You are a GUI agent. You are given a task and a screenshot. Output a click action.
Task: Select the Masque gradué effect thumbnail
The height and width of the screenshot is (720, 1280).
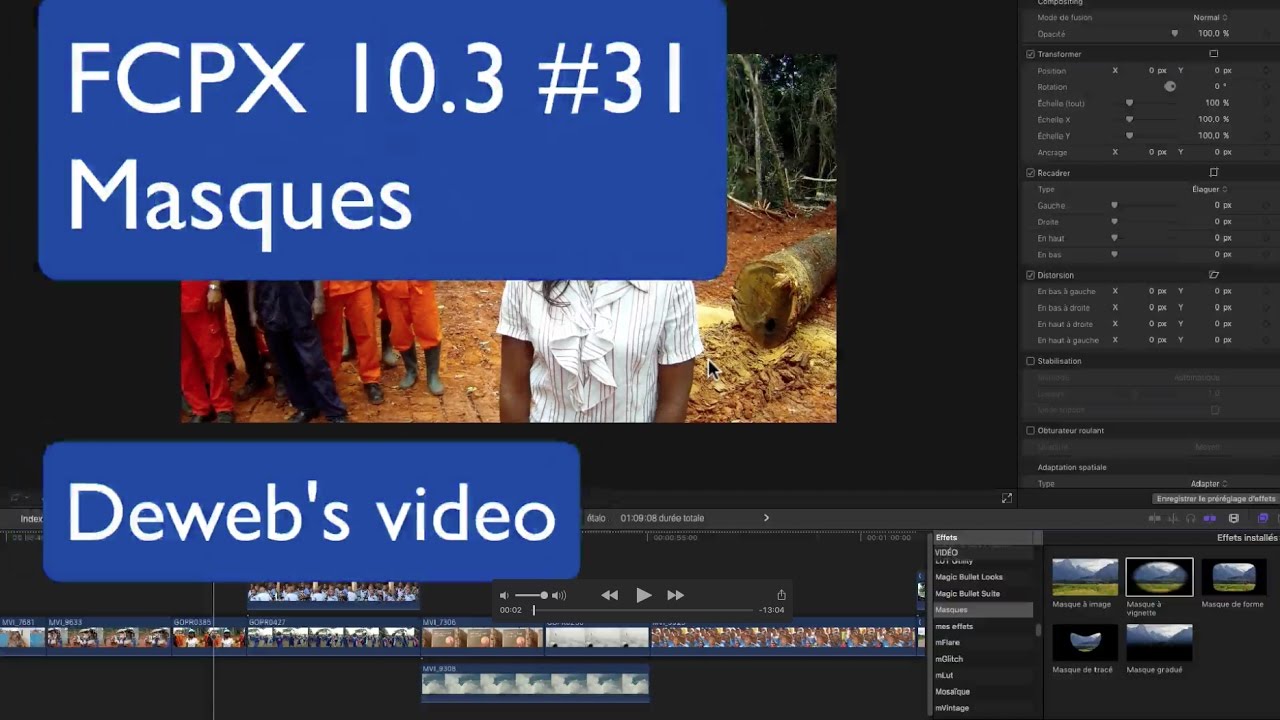tap(1159, 643)
